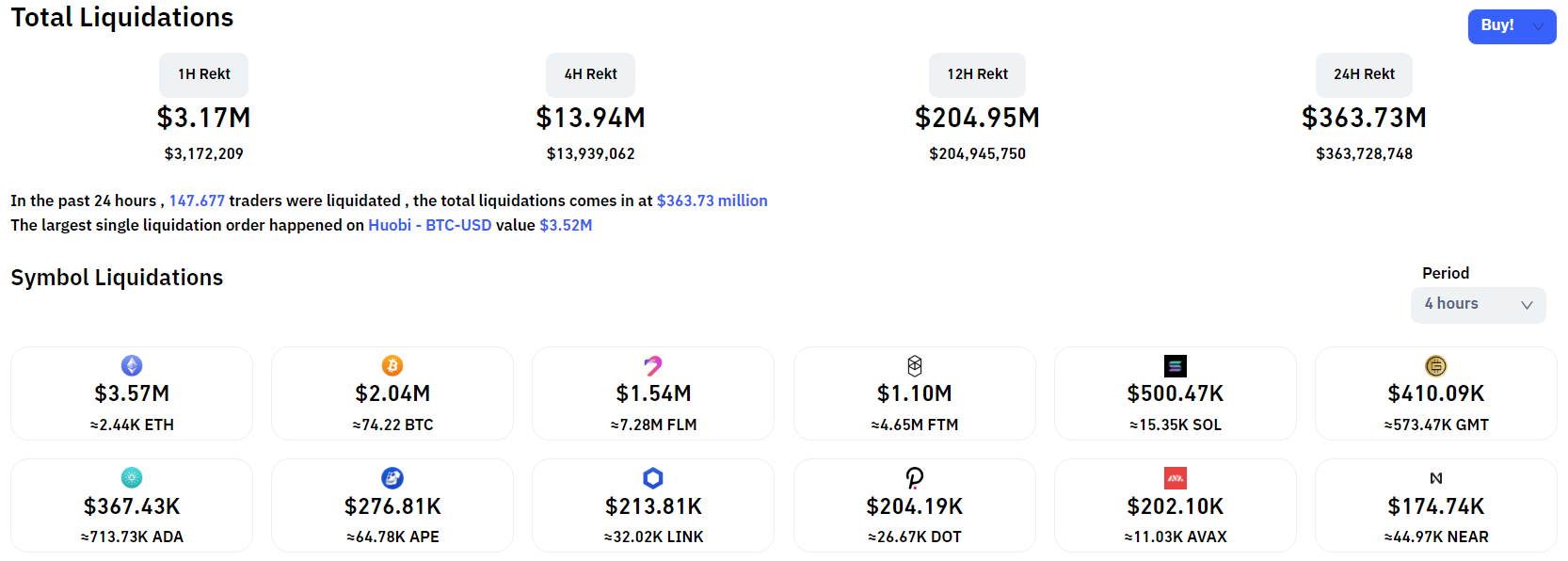This screenshot has height=561, width=1568.
Task: Select the 1H Rekt tab
Action: (x=204, y=74)
